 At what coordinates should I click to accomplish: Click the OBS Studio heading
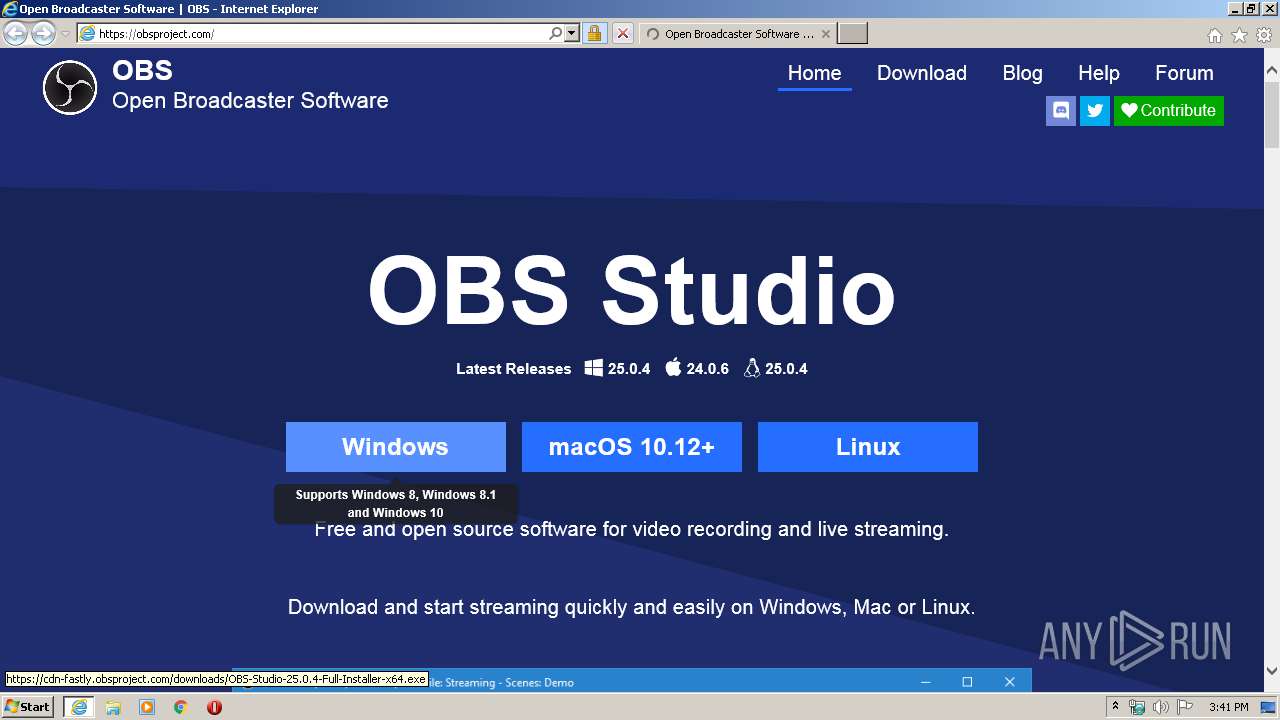(632, 290)
